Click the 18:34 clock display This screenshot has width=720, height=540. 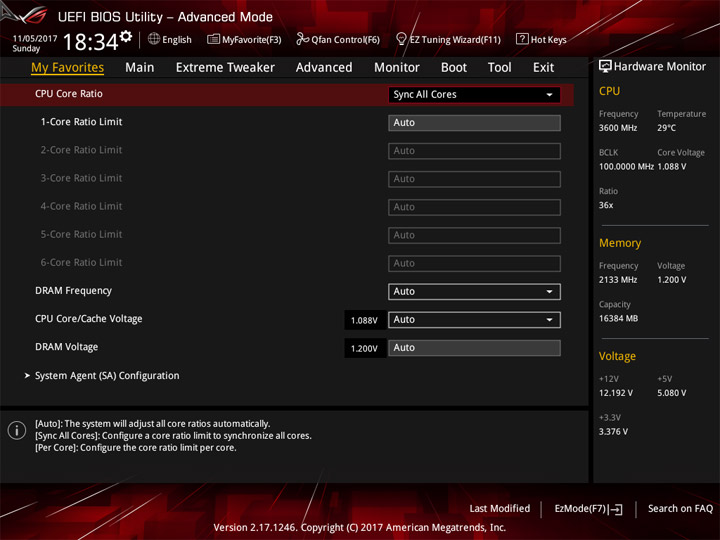pyautogui.click(x=90, y=42)
